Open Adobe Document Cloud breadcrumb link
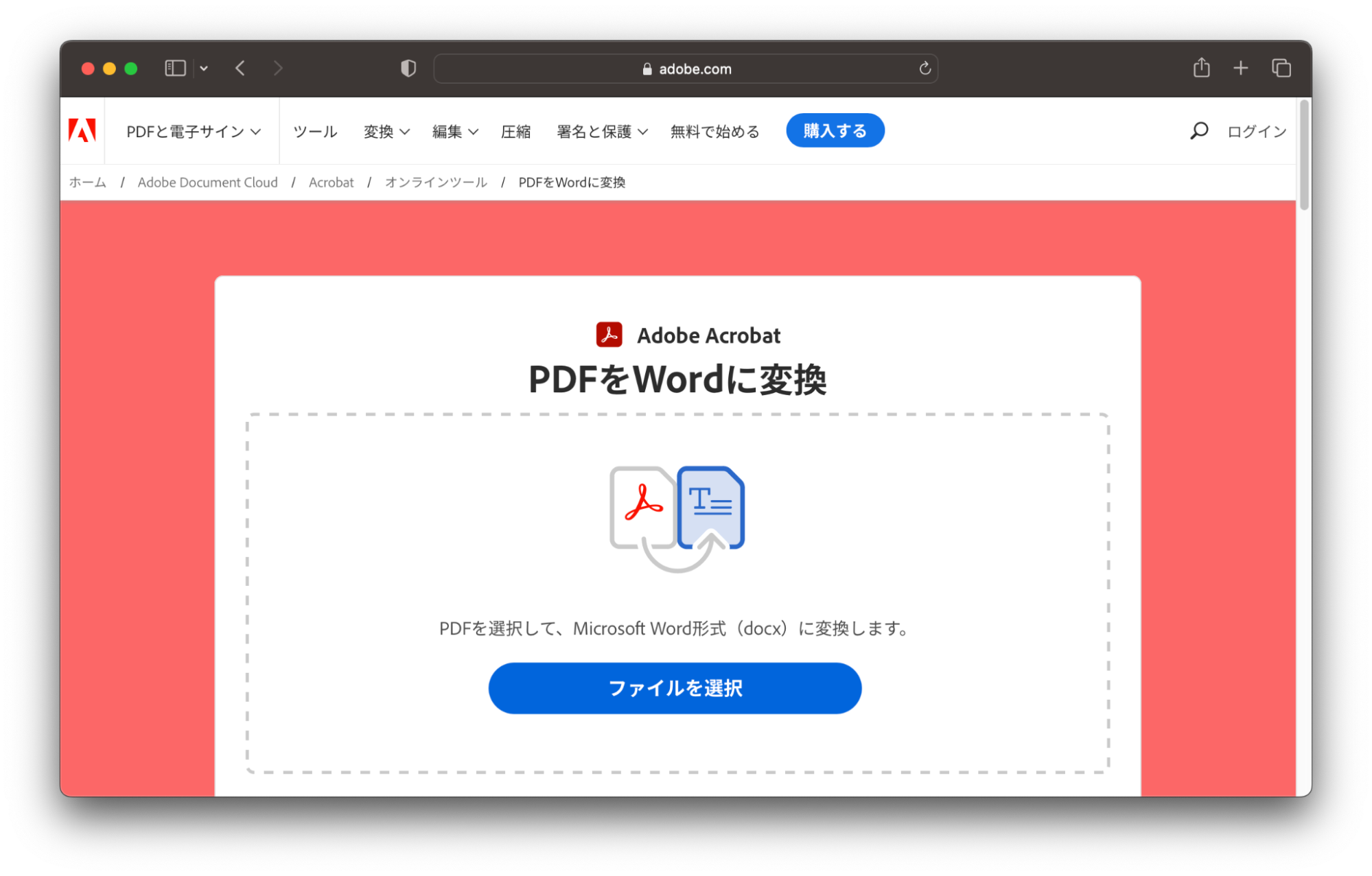This screenshot has height=876, width=1372. coord(207,182)
